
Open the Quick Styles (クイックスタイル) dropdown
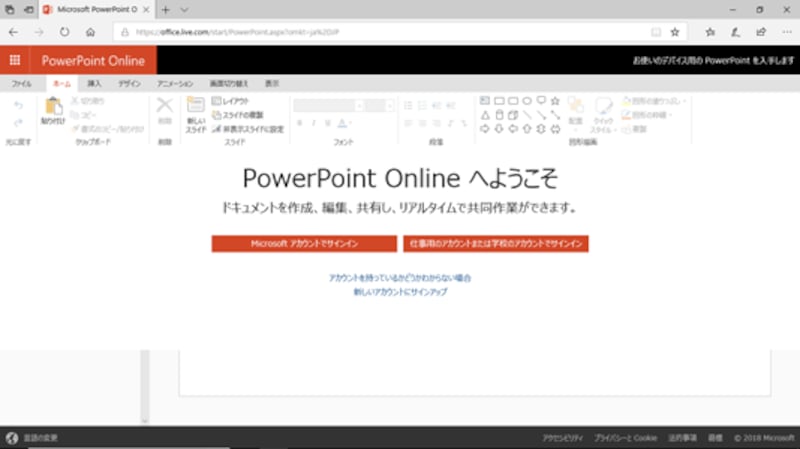[x=603, y=115]
